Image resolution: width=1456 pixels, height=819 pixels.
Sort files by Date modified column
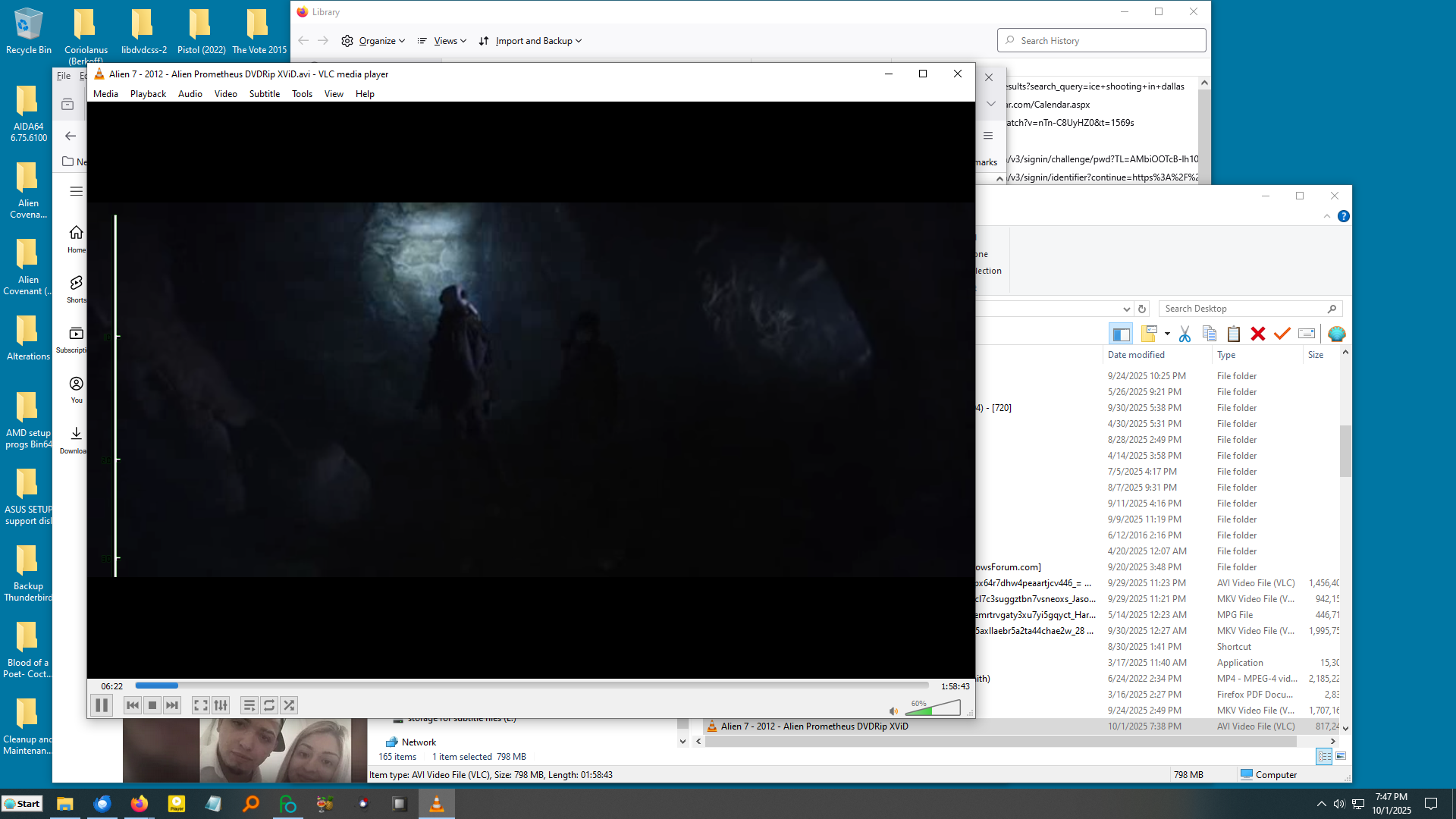point(1136,355)
